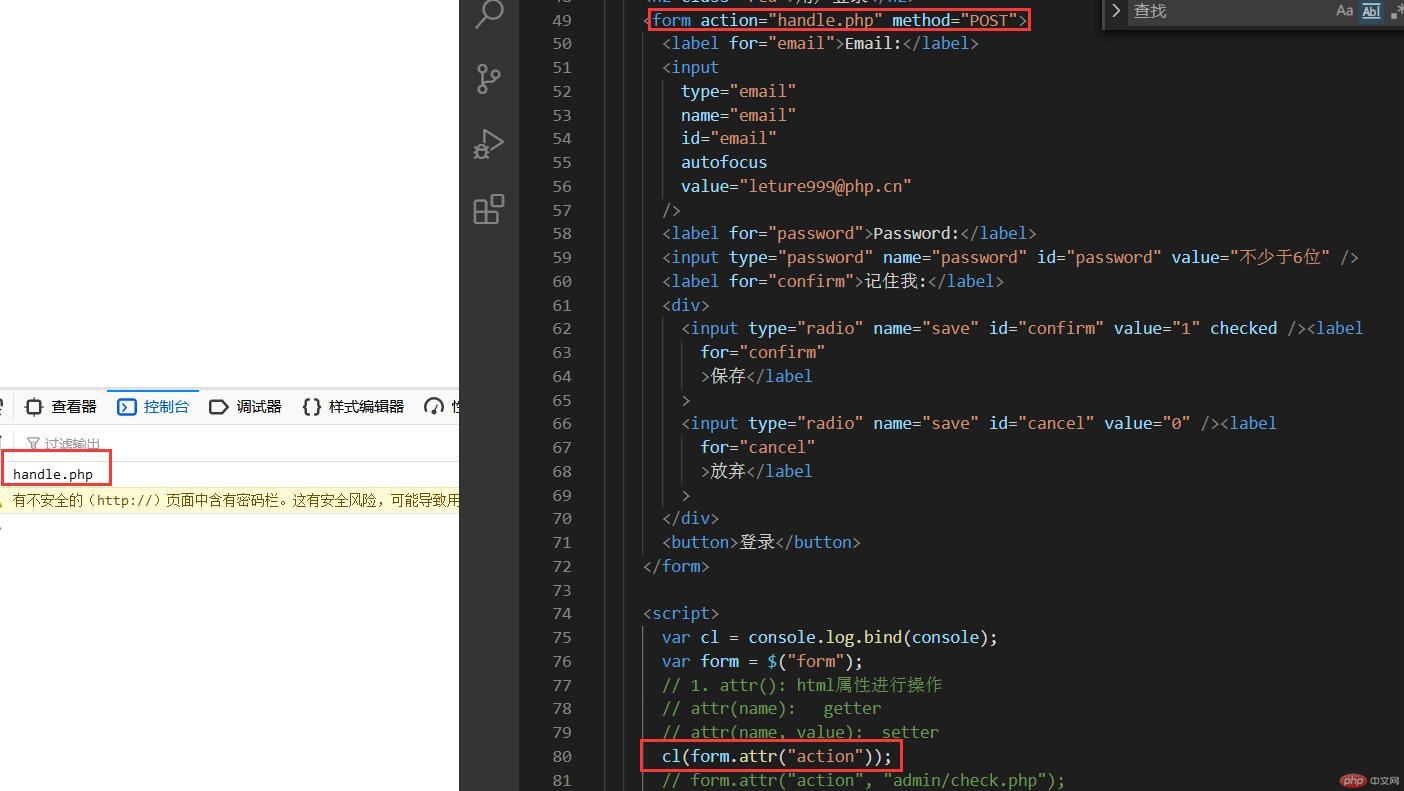Click the autofocus attribute on line 55
This screenshot has width=1404, height=791.
click(724, 162)
